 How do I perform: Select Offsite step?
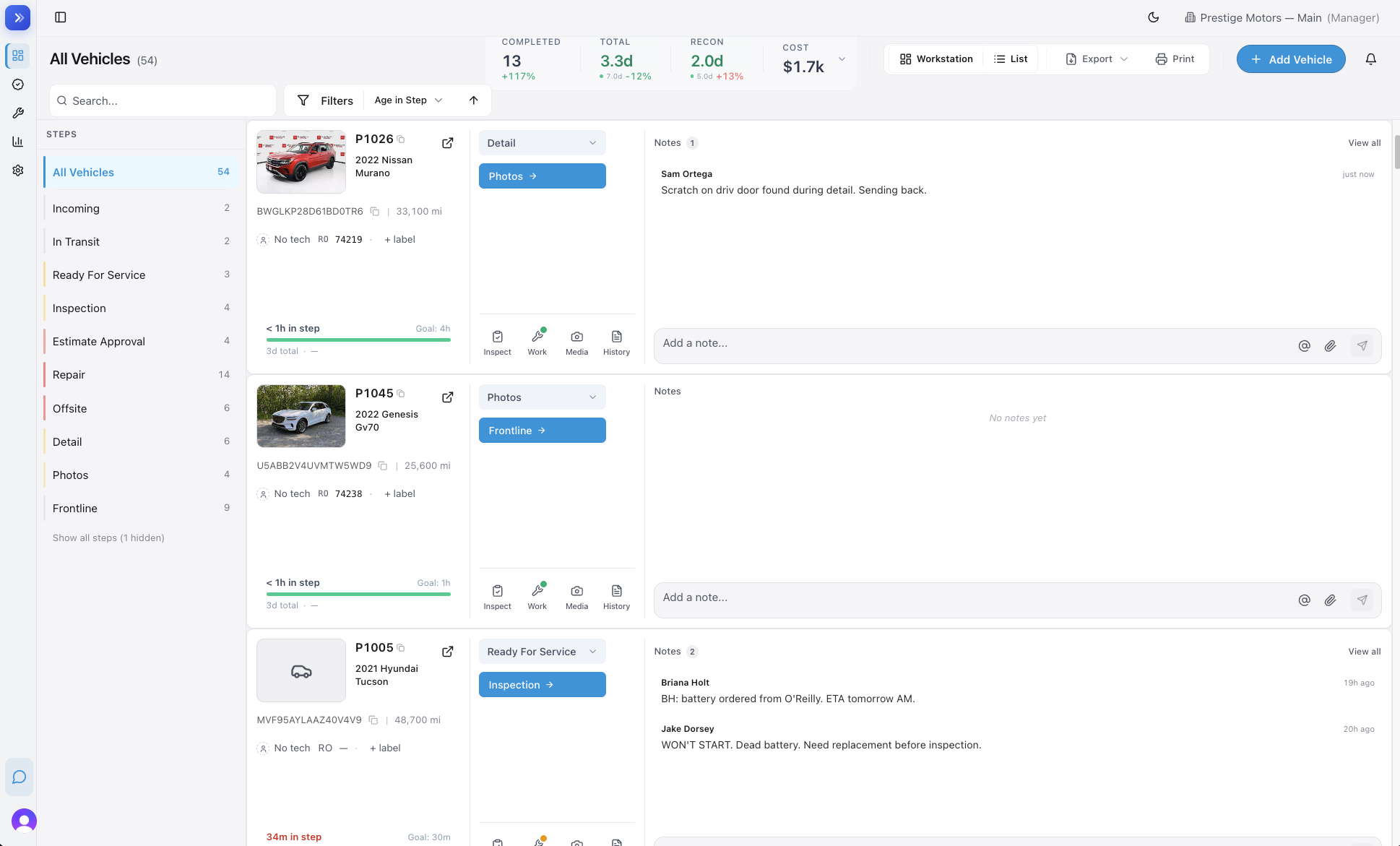coord(141,409)
